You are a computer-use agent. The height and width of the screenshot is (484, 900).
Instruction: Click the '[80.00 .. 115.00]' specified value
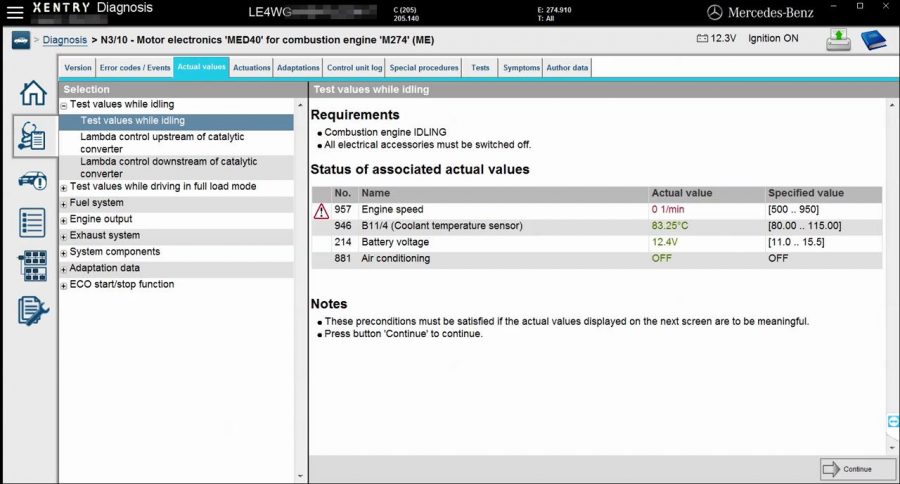click(805, 226)
